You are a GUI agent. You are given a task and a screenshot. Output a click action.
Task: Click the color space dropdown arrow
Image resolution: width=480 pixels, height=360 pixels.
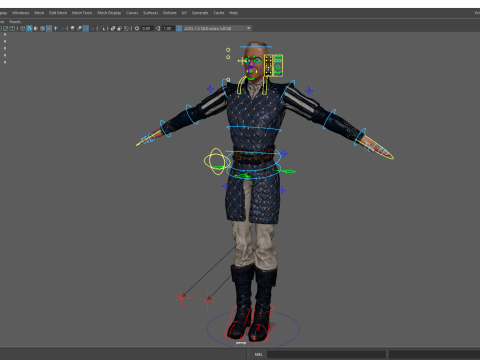tap(248, 28)
